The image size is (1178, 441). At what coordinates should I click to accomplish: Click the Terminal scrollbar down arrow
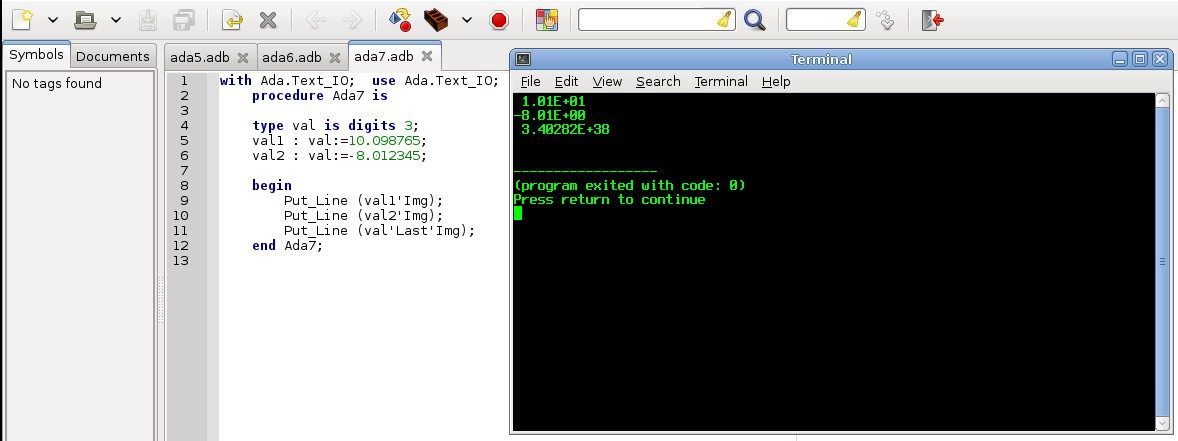tap(1162, 424)
